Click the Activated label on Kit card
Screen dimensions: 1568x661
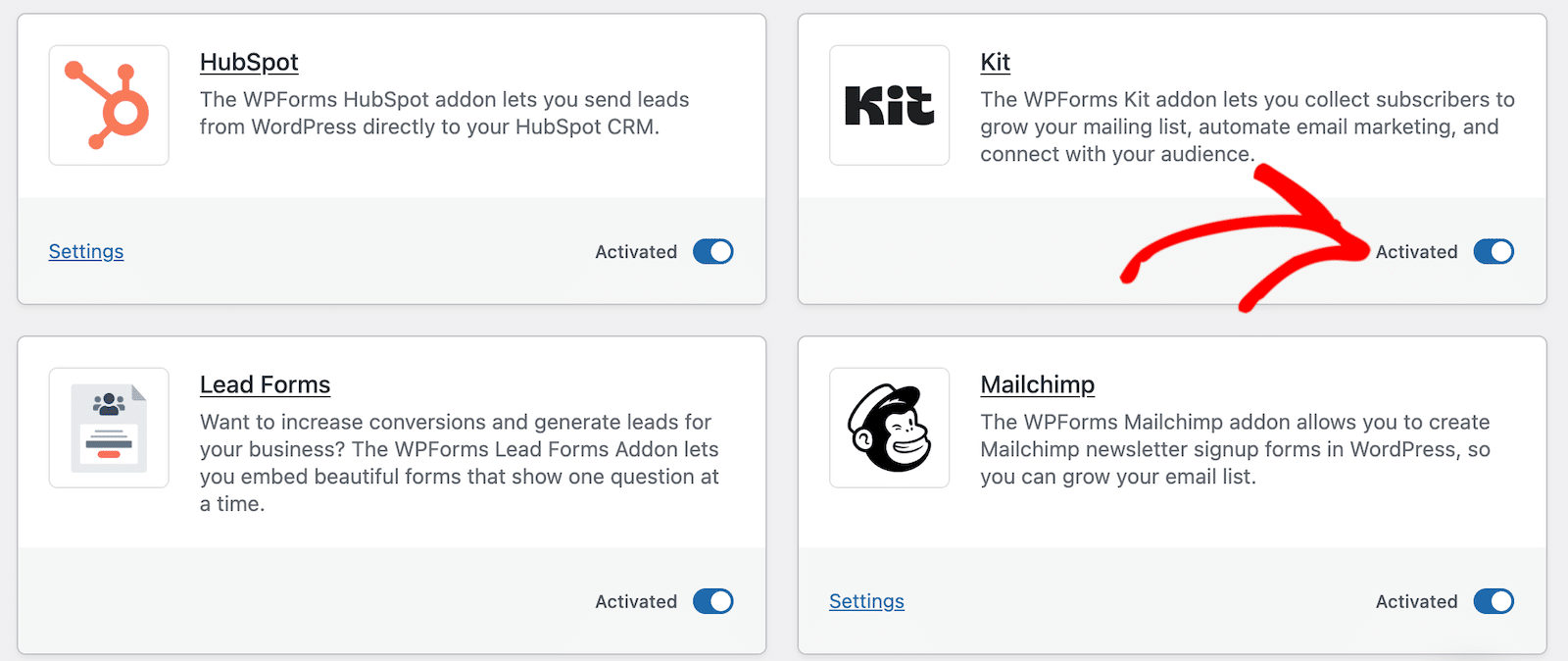(x=1416, y=252)
